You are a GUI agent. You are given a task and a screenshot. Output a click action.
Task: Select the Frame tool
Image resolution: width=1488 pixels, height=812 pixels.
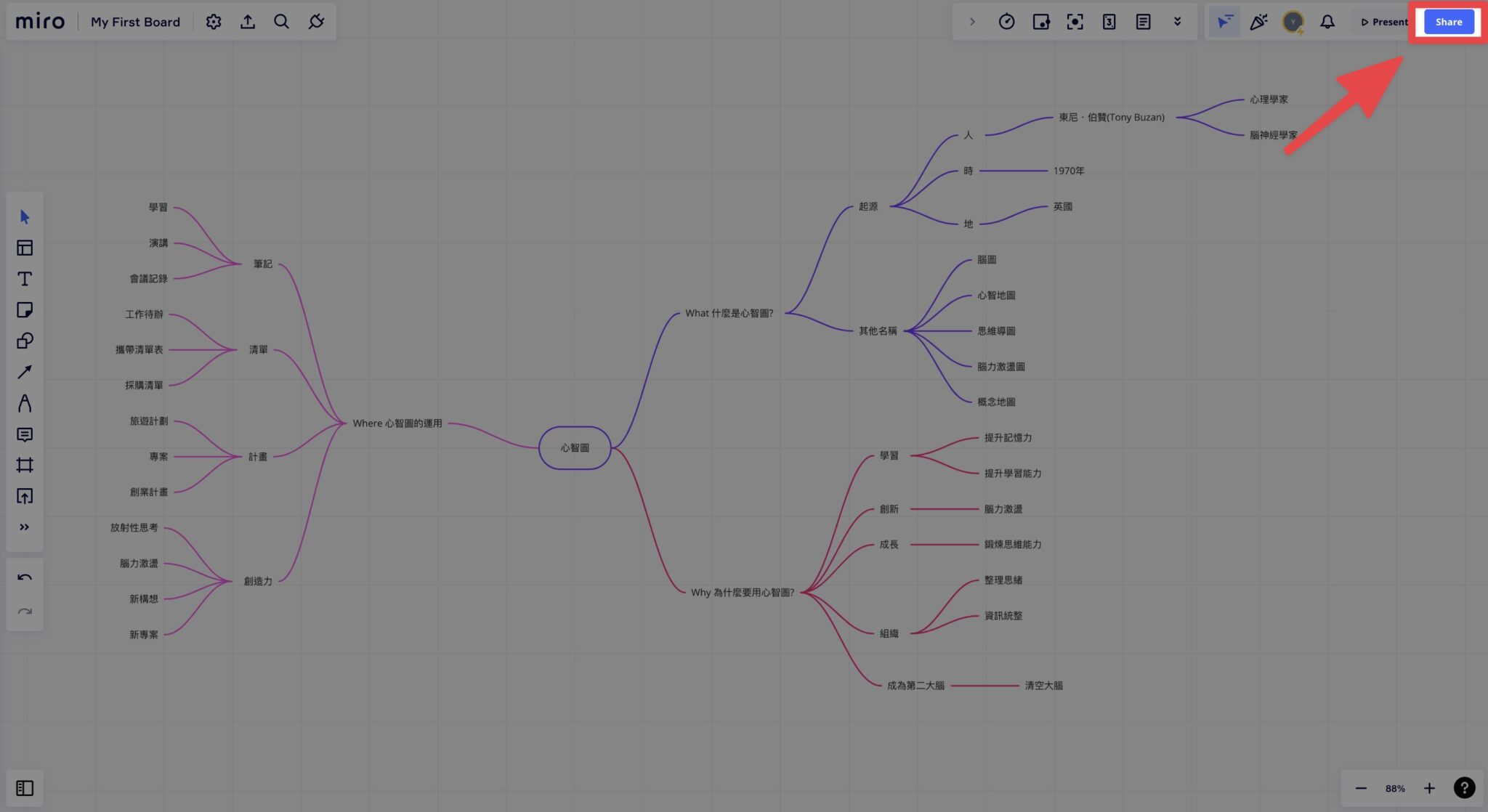coord(25,465)
